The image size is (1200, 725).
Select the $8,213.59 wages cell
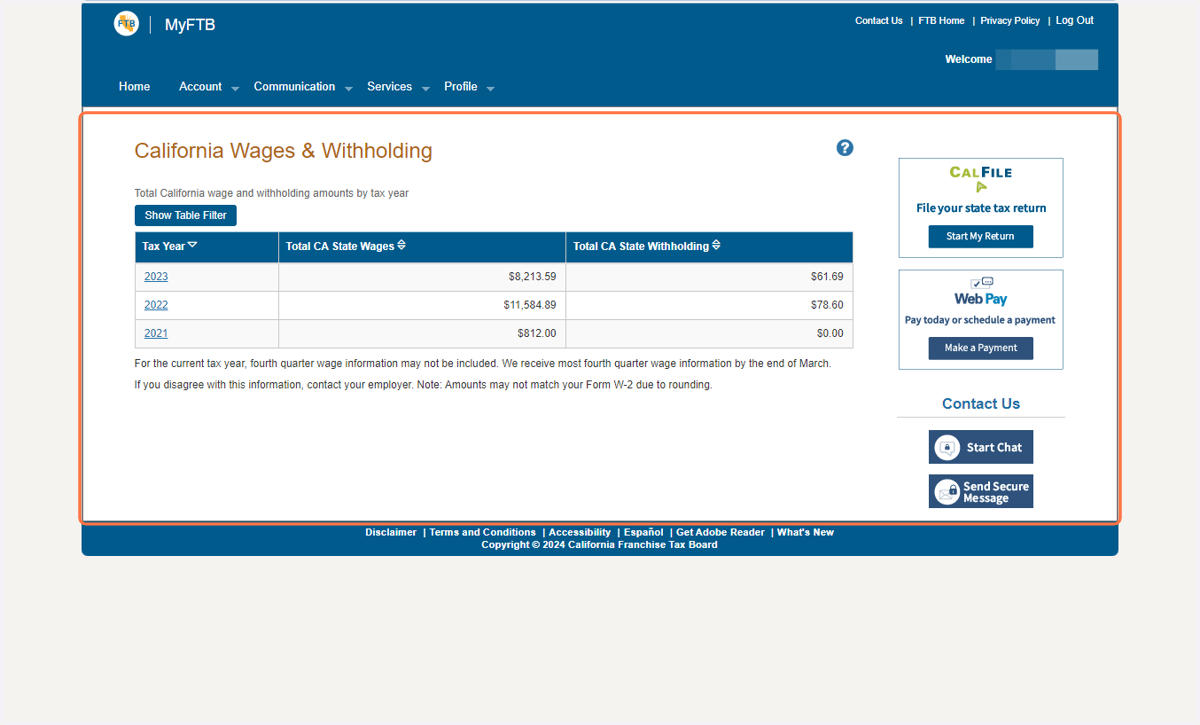click(x=422, y=277)
